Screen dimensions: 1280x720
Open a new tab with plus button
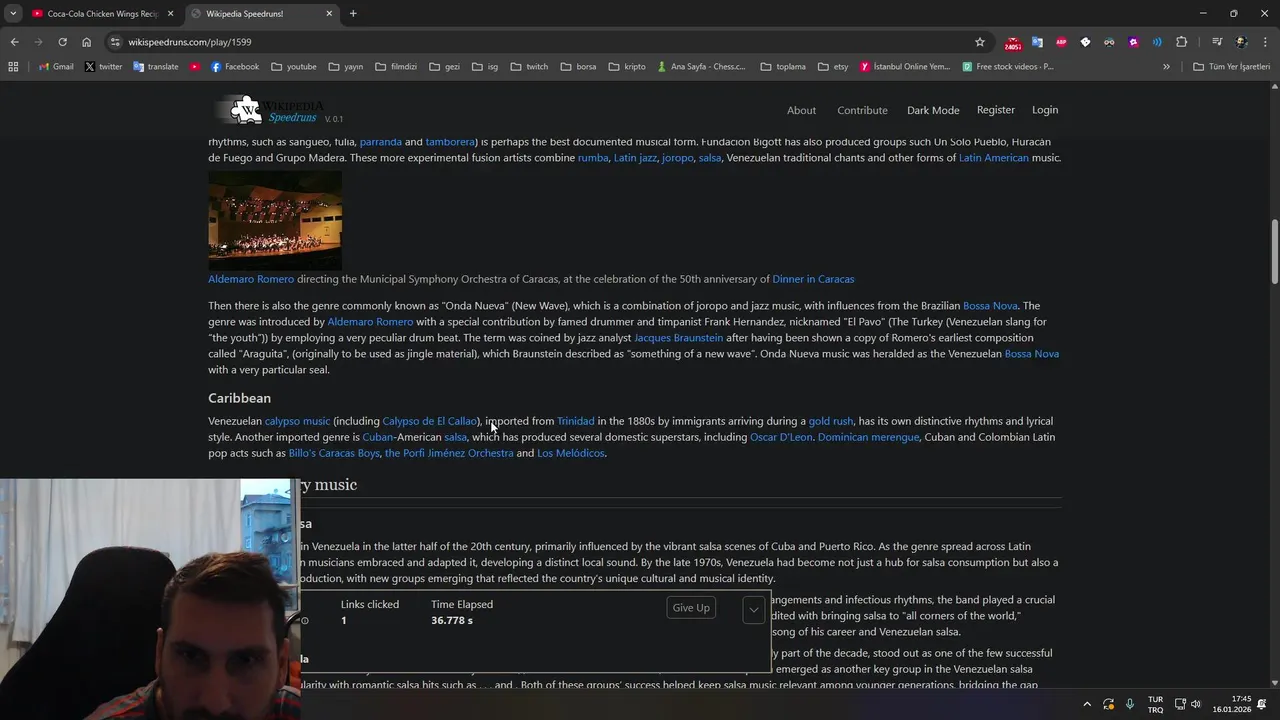pos(353,14)
